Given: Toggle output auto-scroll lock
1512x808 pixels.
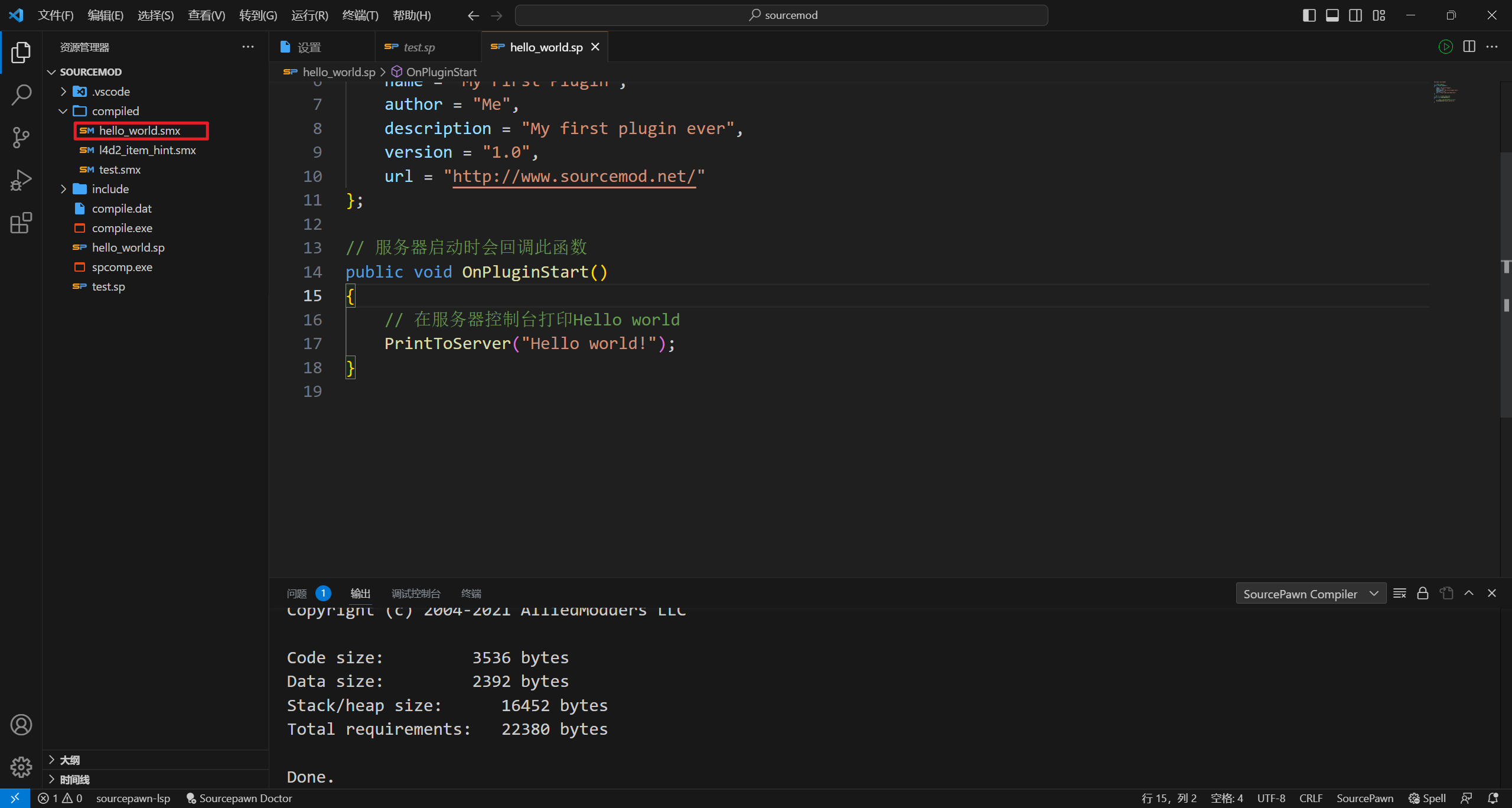Looking at the screenshot, I should 1422,593.
